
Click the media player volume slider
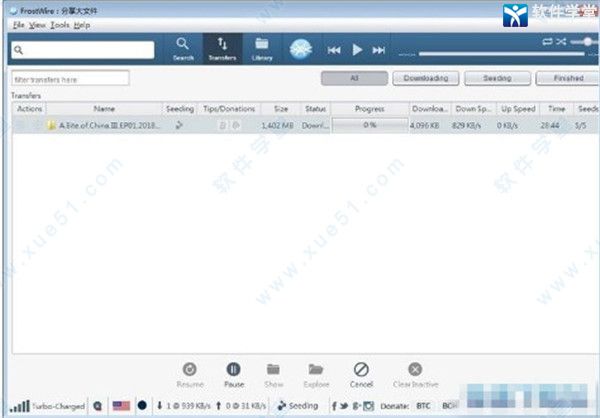point(500,53)
